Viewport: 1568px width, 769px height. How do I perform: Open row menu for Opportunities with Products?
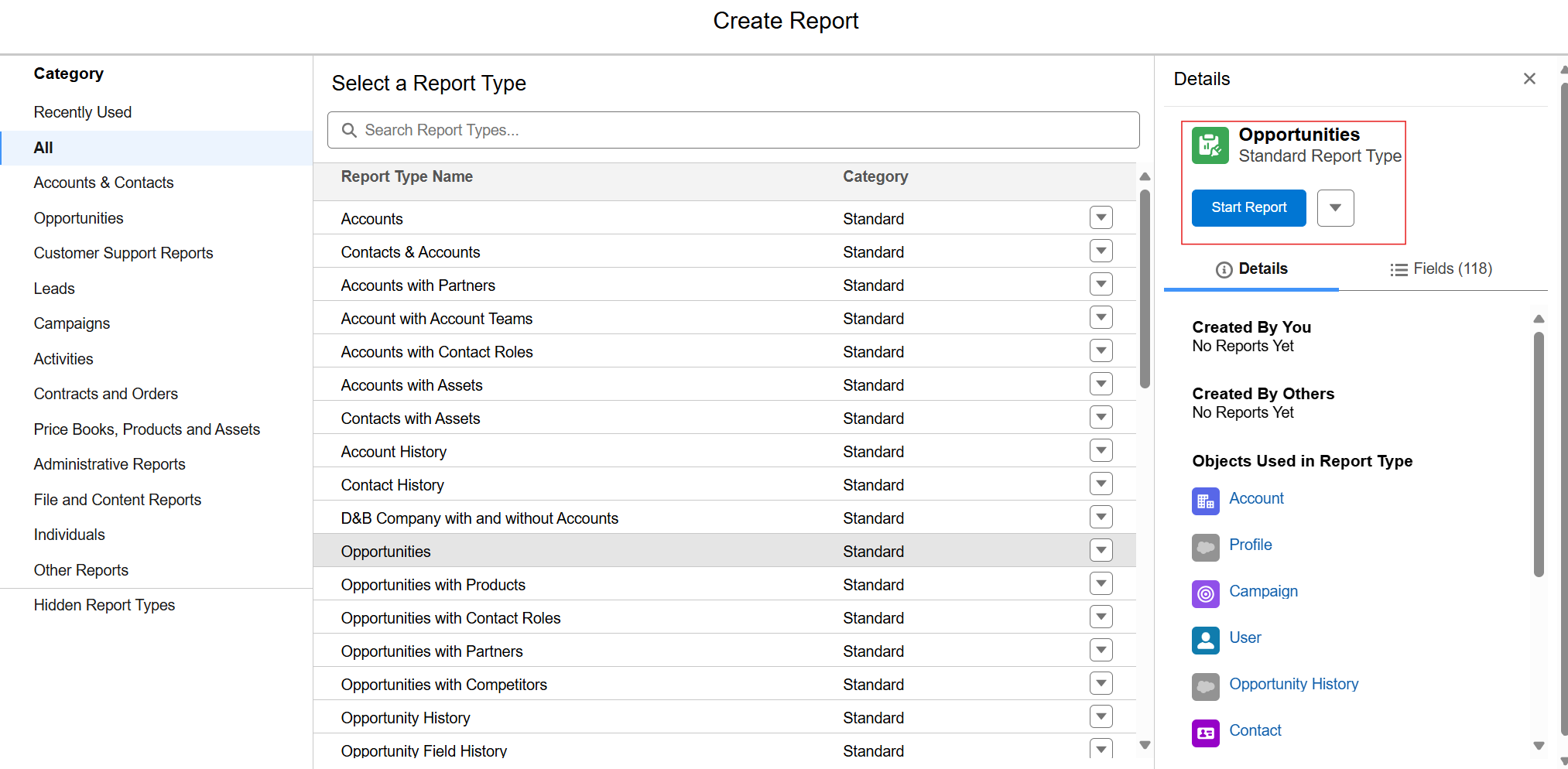coord(1101,584)
